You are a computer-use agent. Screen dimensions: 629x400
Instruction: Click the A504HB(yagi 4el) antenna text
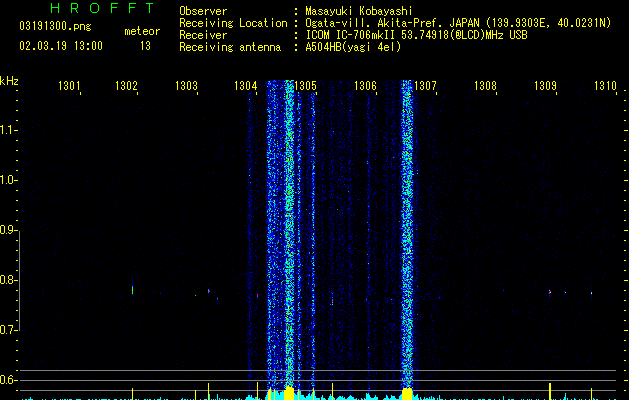tap(353, 47)
